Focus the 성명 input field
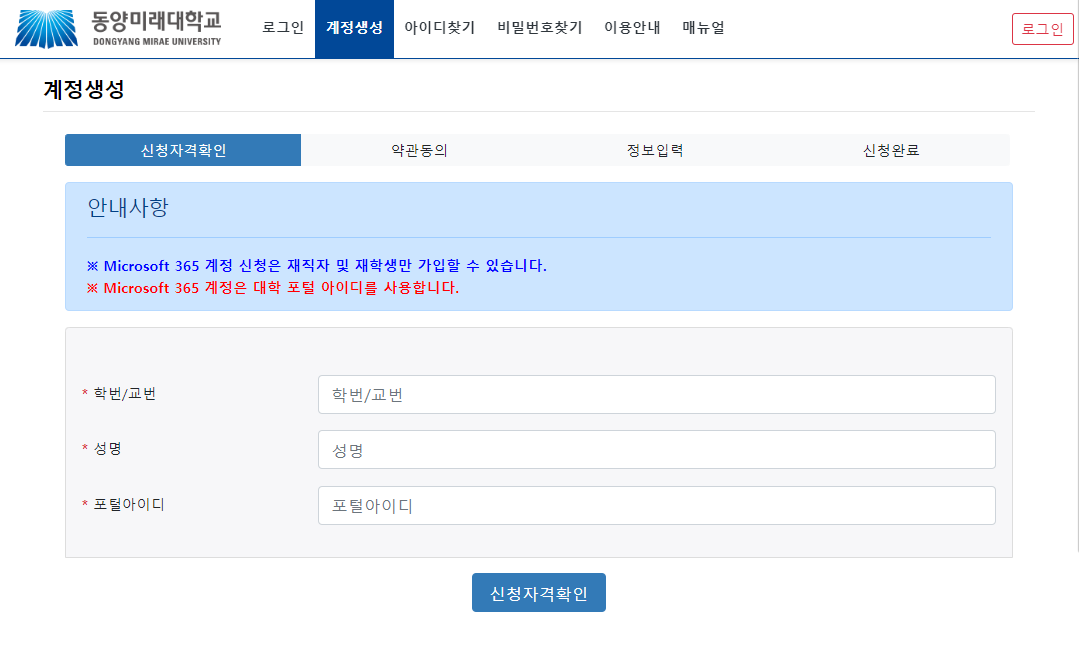The image size is (1079, 664). 656,449
